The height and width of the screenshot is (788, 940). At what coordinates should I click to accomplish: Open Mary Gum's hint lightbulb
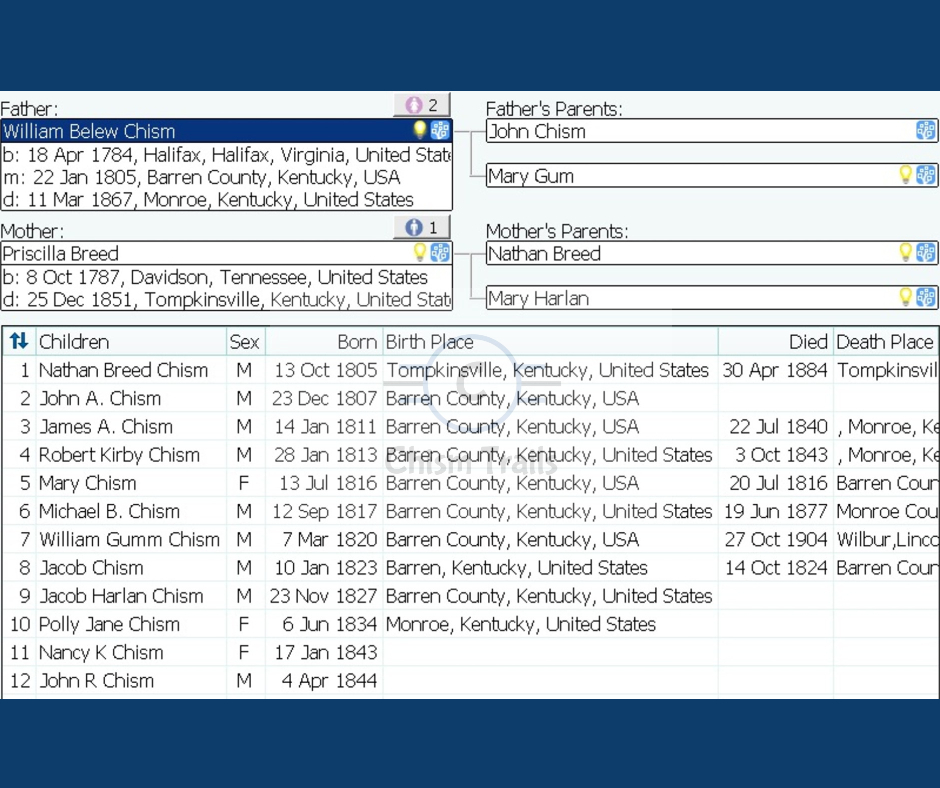tap(906, 175)
